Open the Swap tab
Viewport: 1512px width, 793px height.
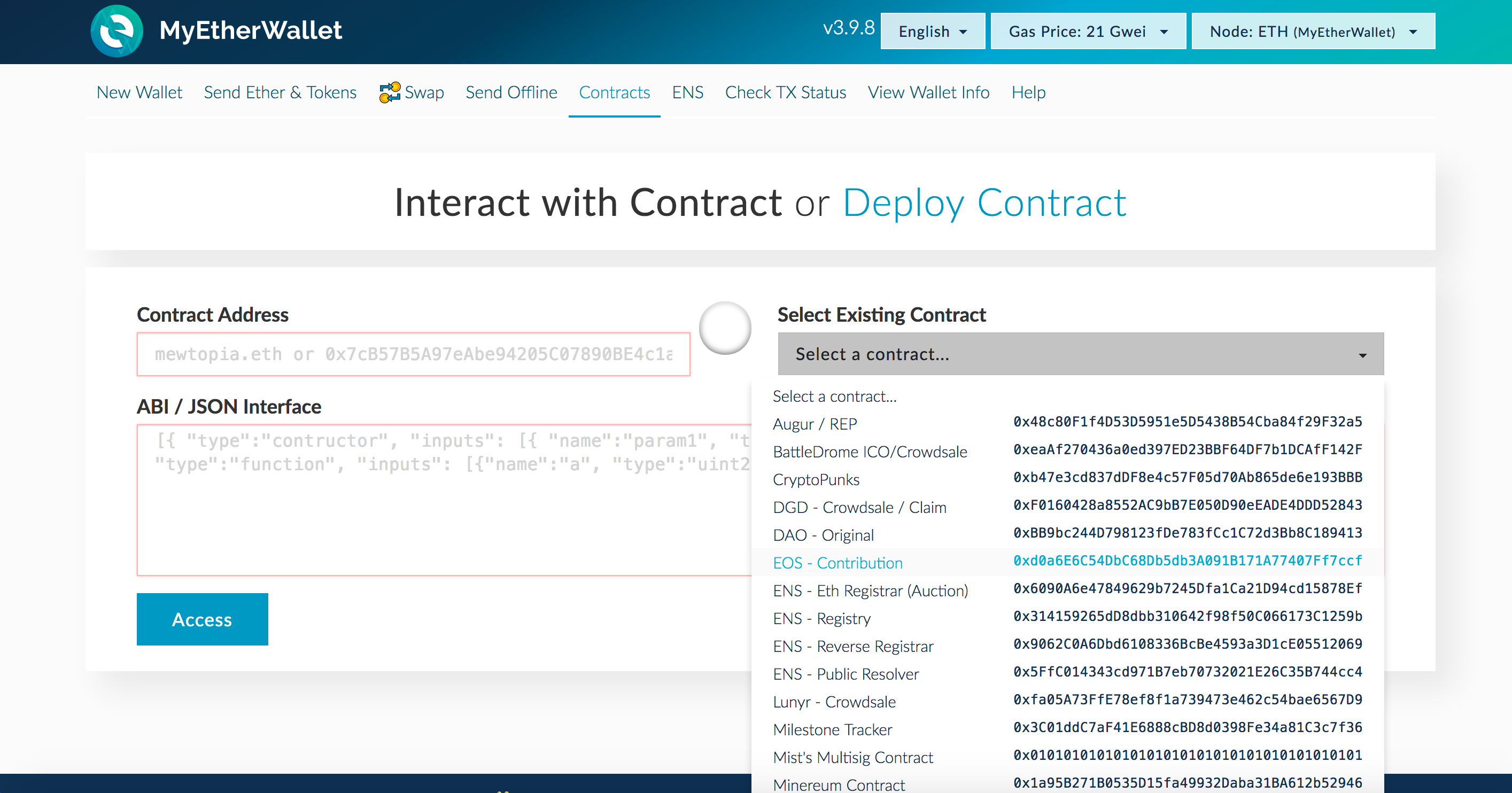pyautogui.click(x=412, y=92)
